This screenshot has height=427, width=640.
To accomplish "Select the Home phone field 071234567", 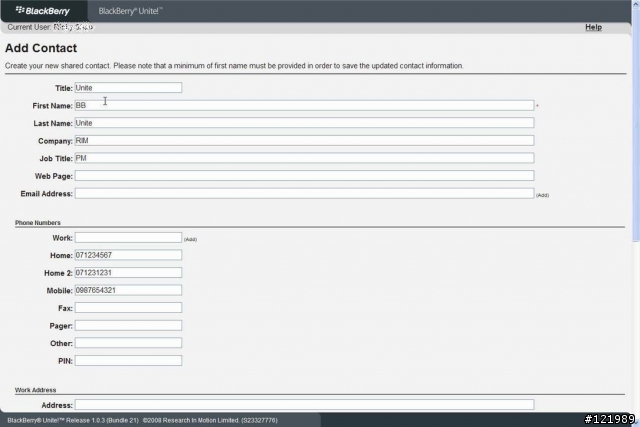I will tap(128, 255).
